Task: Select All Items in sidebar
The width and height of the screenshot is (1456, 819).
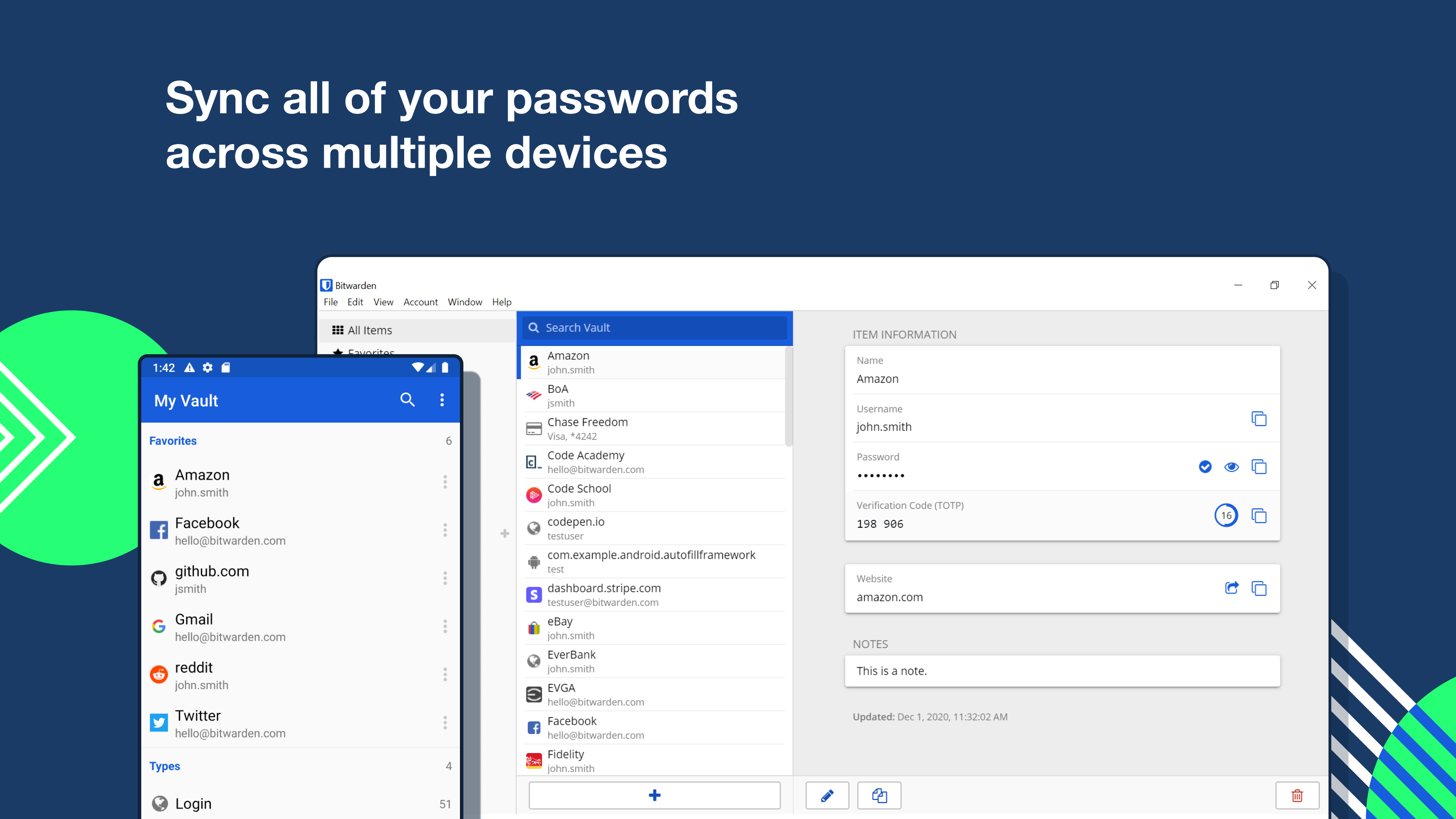Action: click(370, 330)
